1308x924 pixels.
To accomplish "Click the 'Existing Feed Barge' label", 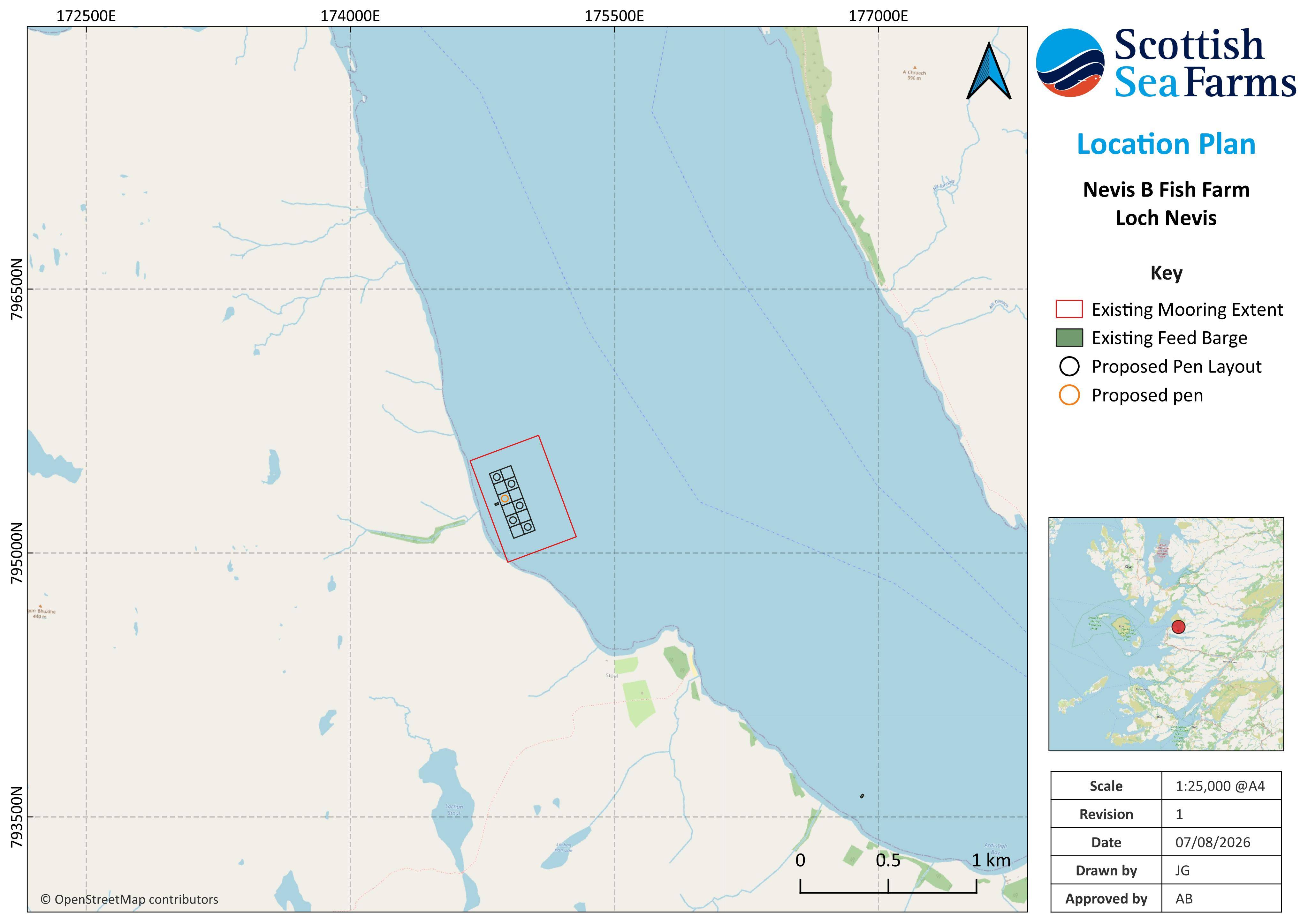I will click(x=1169, y=338).
